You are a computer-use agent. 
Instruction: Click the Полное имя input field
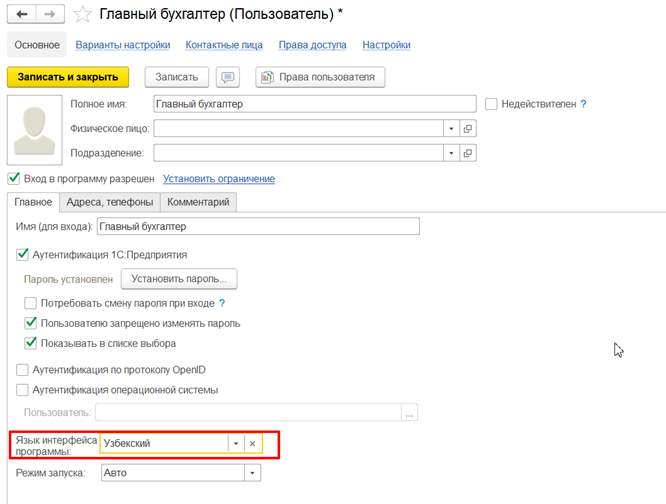314,104
